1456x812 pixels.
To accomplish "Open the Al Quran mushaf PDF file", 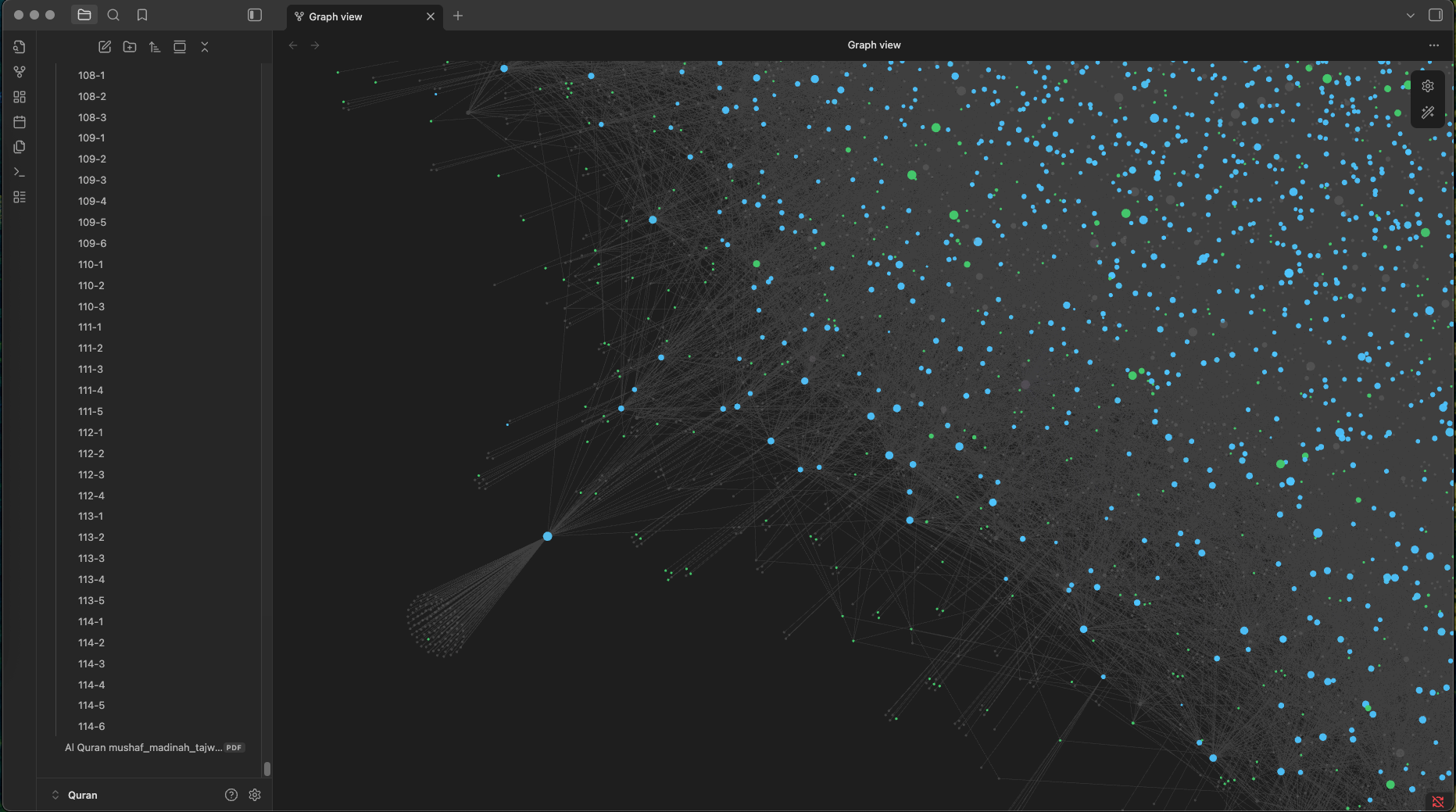I will pyautogui.click(x=155, y=747).
